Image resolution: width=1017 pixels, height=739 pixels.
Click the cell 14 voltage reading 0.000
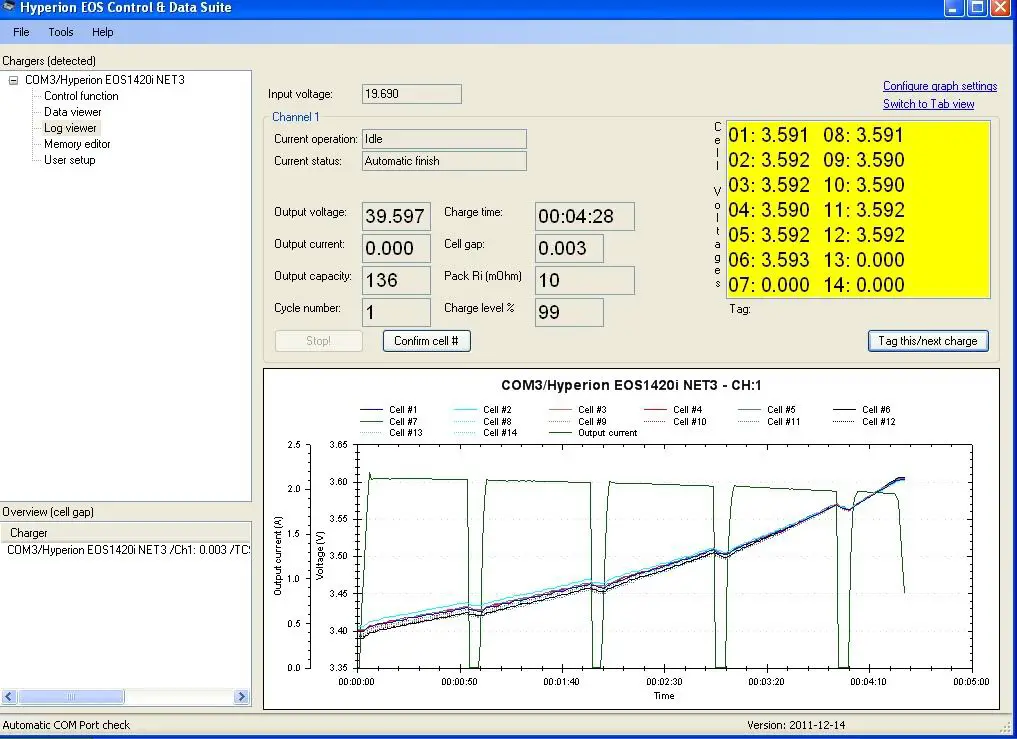coord(863,285)
